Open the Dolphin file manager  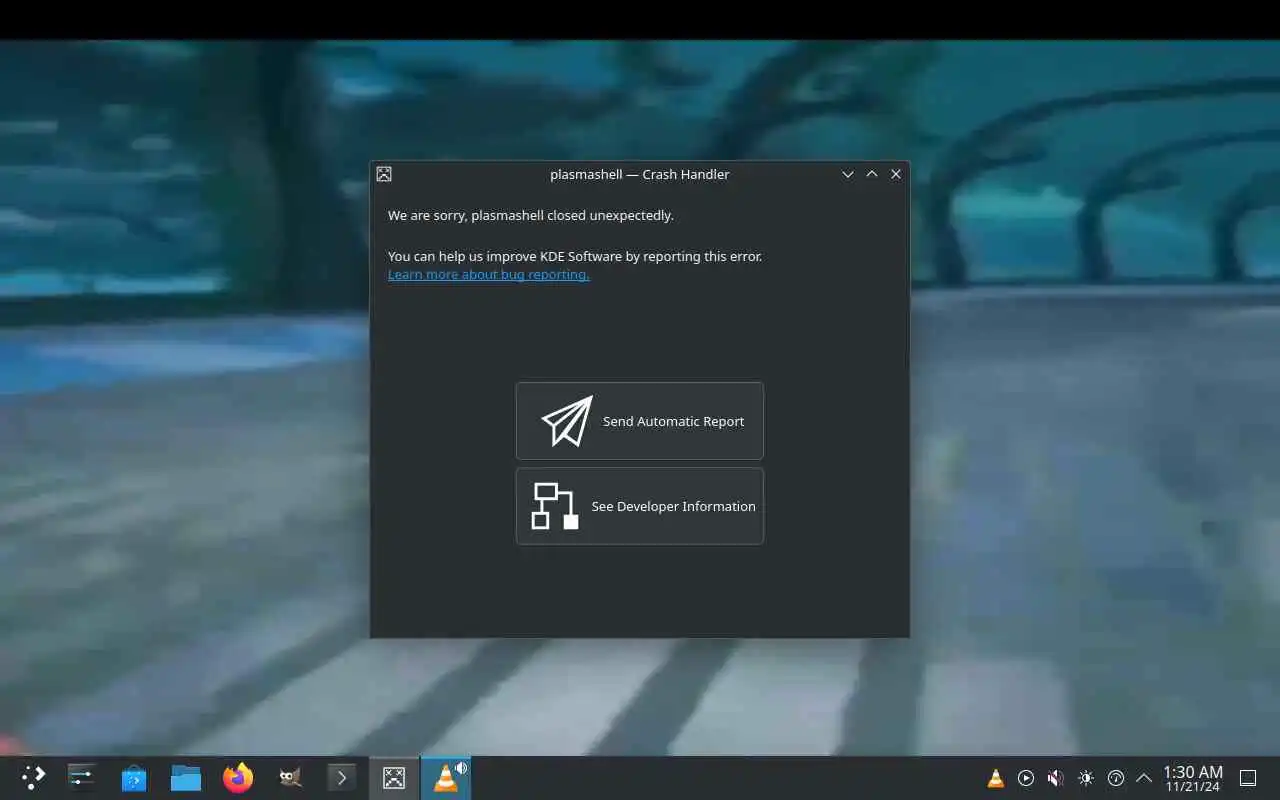click(x=186, y=777)
